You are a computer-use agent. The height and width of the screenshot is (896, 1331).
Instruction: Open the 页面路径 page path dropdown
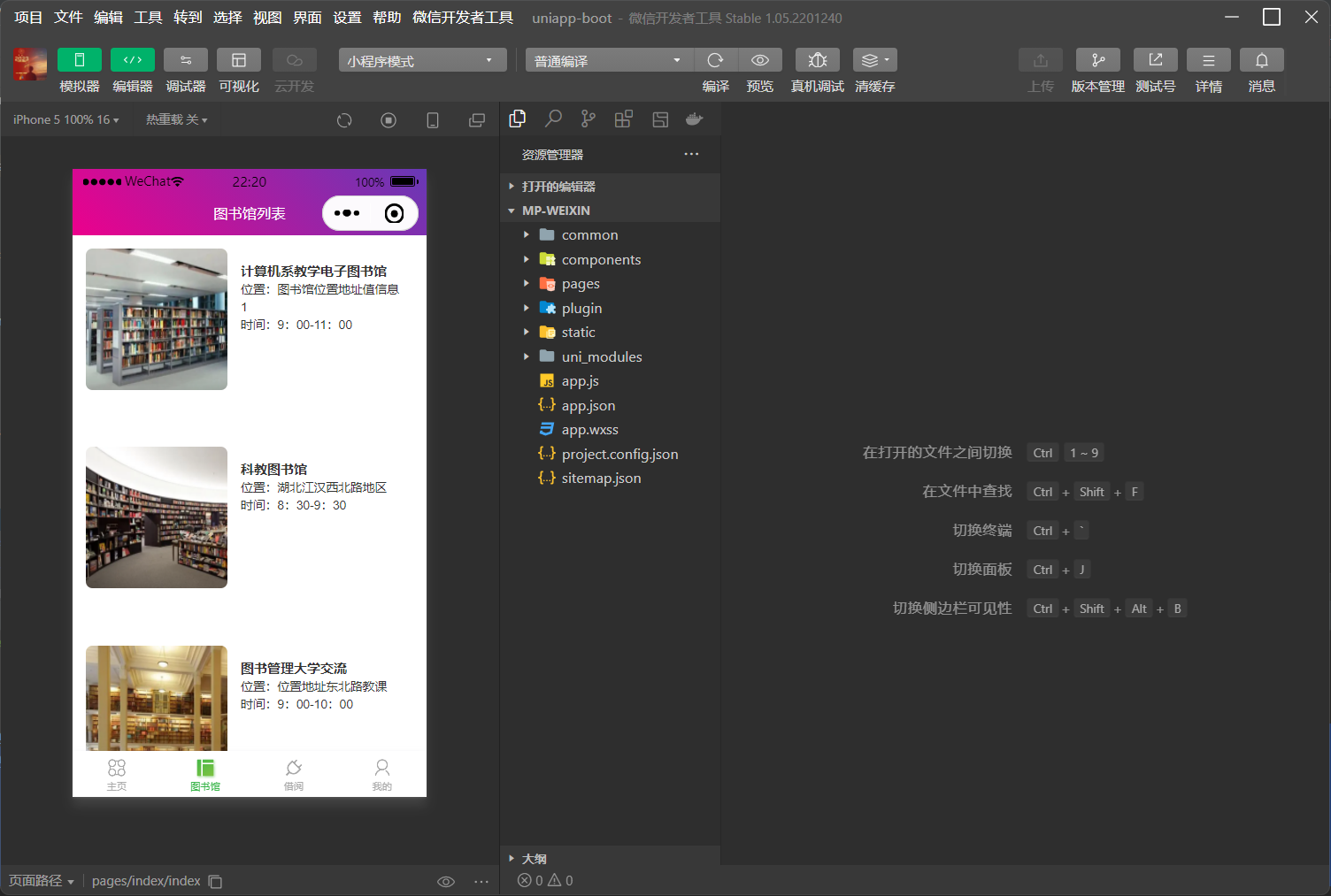point(41,881)
